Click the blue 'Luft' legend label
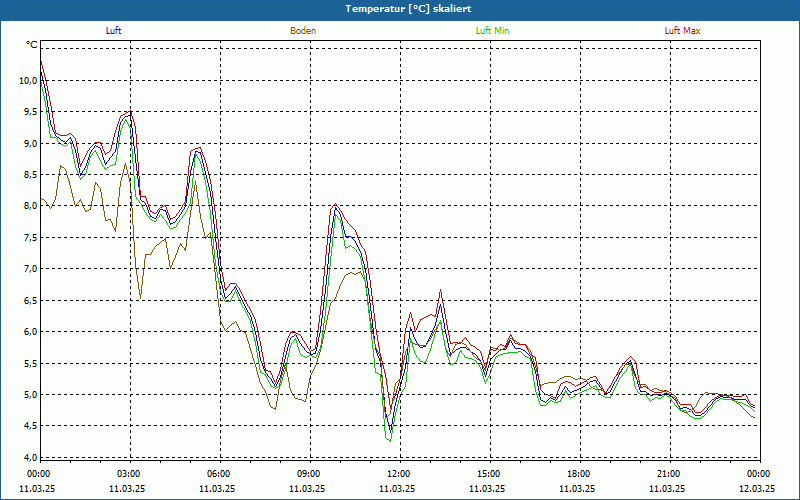 (x=113, y=31)
